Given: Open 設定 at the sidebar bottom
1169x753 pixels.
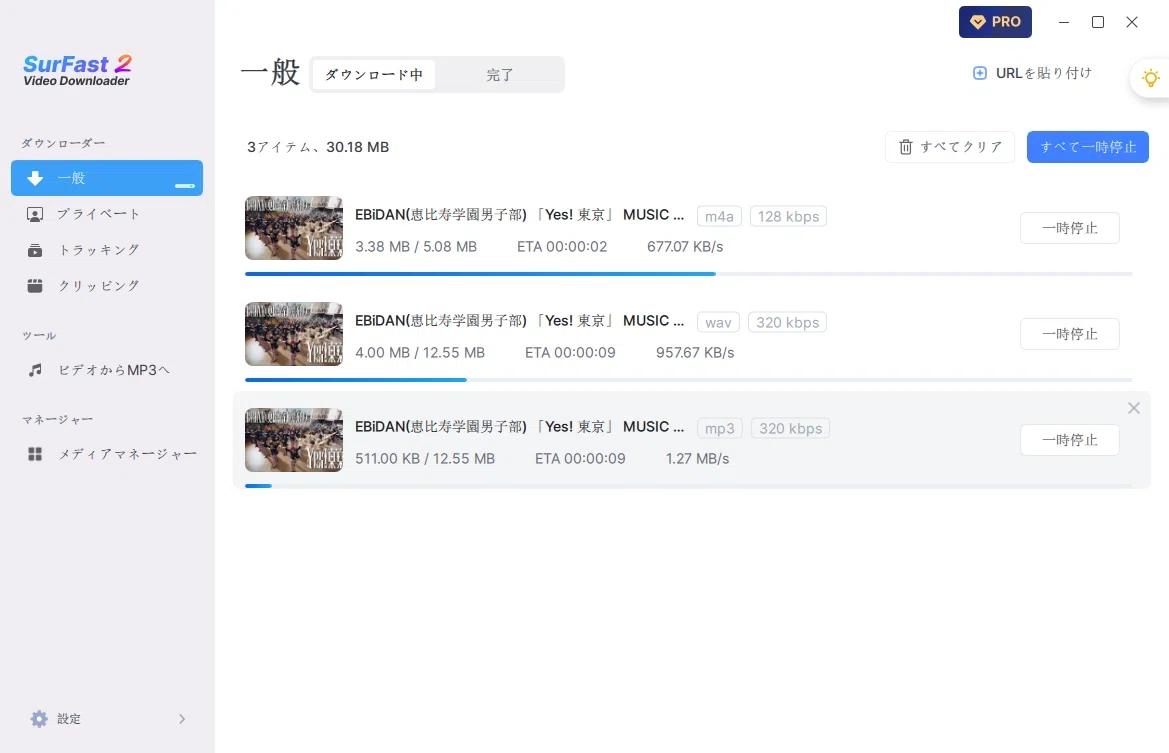Looking at the screenshot, I should coord(107,719).
